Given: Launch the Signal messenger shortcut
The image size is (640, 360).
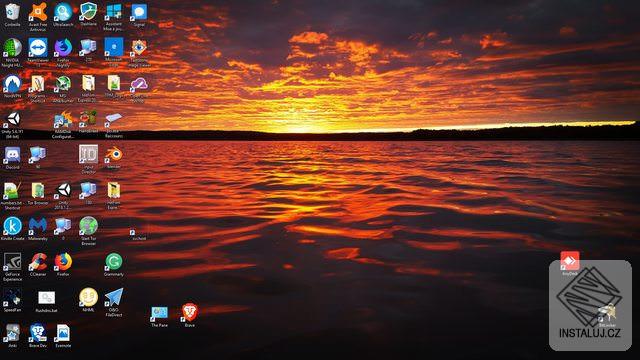Looking at the screenshot, I should [139, 12].
